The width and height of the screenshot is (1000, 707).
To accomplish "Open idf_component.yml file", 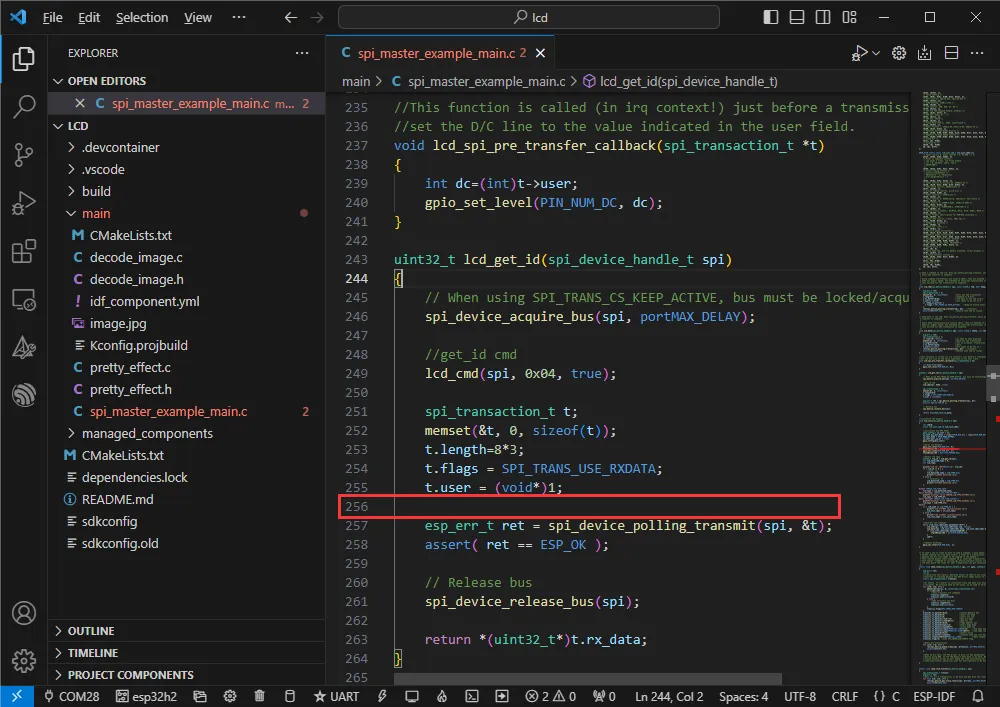I will tap(187, 301).
